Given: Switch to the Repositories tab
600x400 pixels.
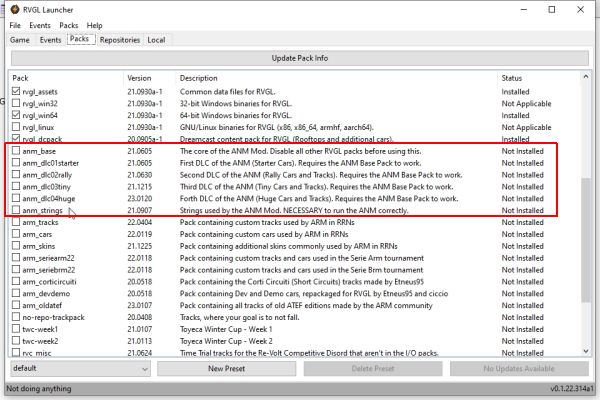Looking at the screenshot, I should tap(120, 40).
